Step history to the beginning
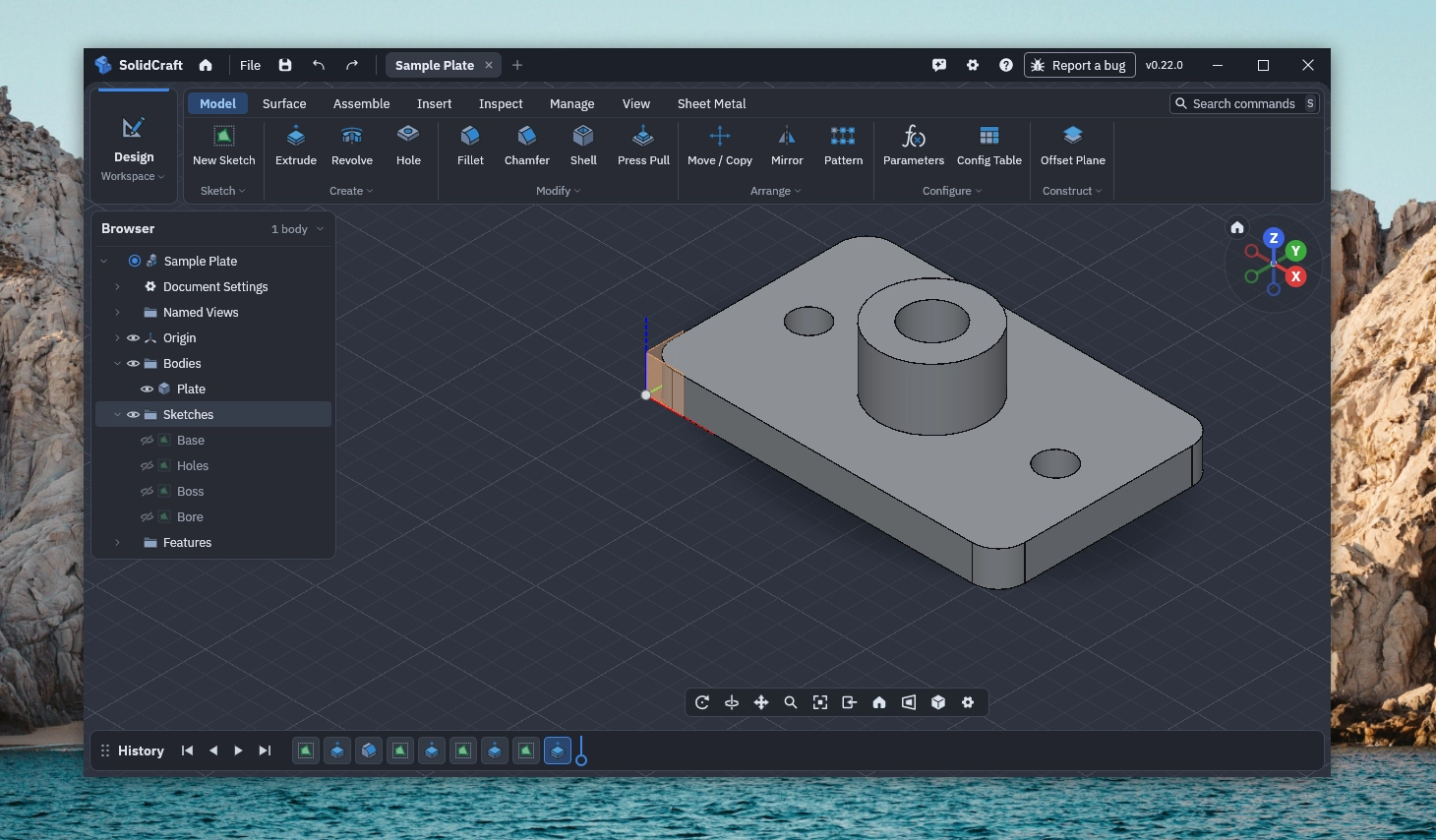Viewport: 1436px width, 840px height. (187, 750)
